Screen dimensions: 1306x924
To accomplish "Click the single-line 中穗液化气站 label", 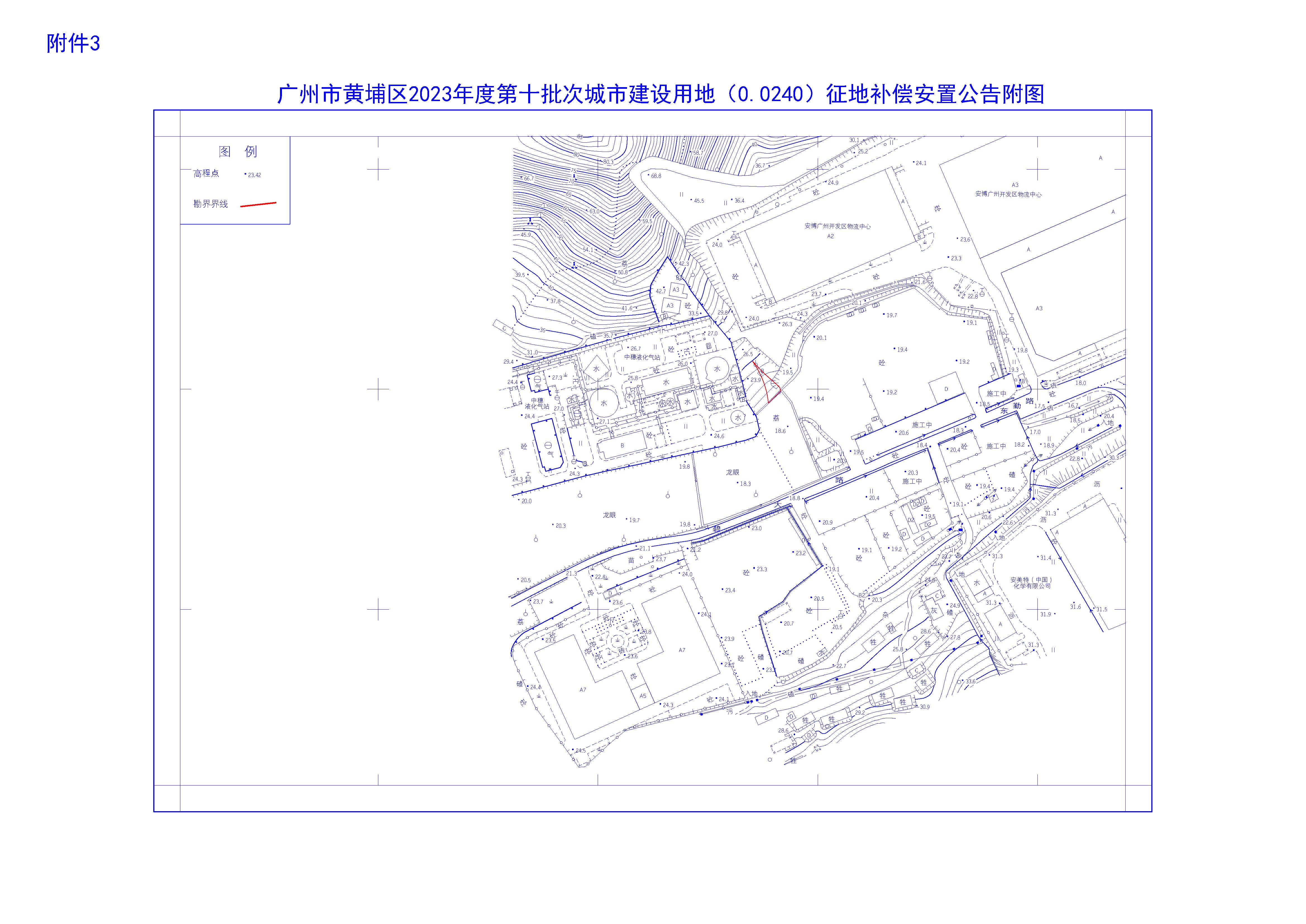I will (642, 357).
